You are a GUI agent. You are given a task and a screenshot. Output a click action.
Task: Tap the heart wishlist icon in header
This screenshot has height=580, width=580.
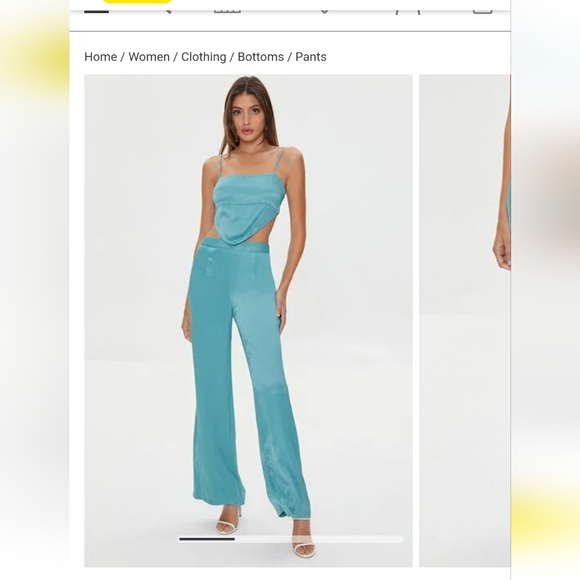(x=324, y=10)
